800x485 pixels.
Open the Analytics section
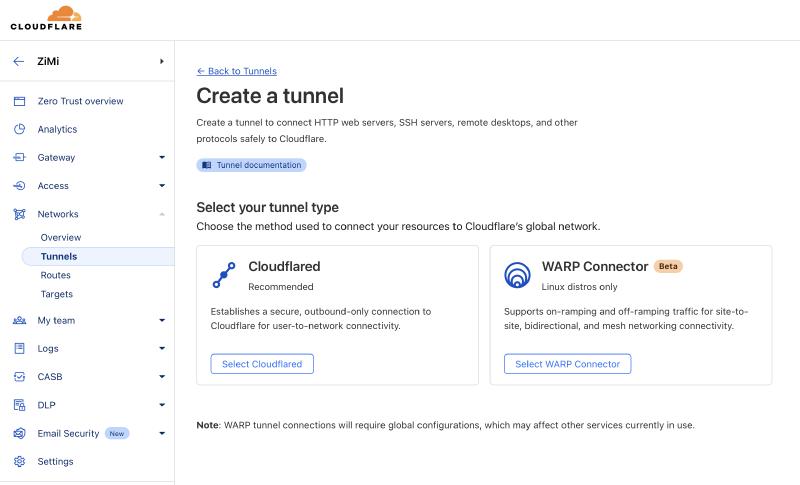57,130
